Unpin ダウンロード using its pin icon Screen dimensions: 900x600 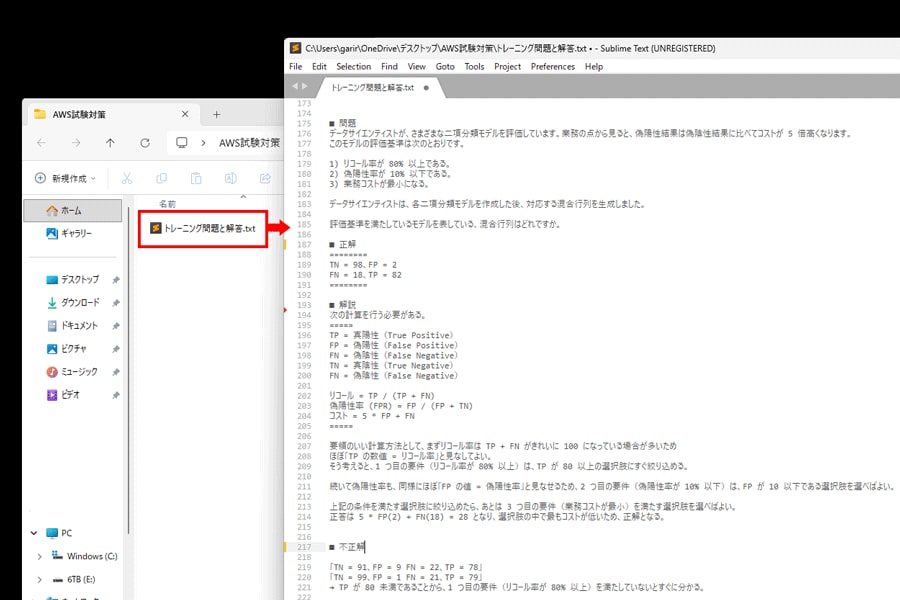(116, 303)
